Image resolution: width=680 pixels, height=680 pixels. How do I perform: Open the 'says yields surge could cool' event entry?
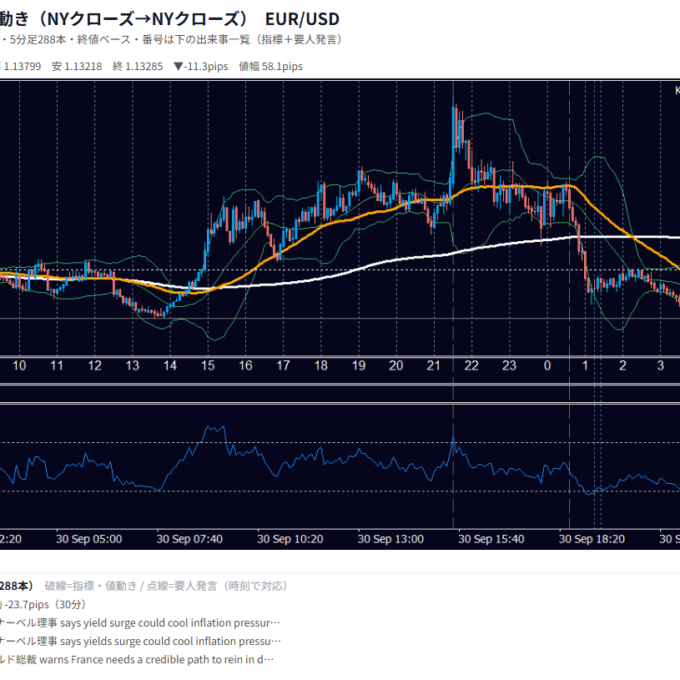[141, 641]
